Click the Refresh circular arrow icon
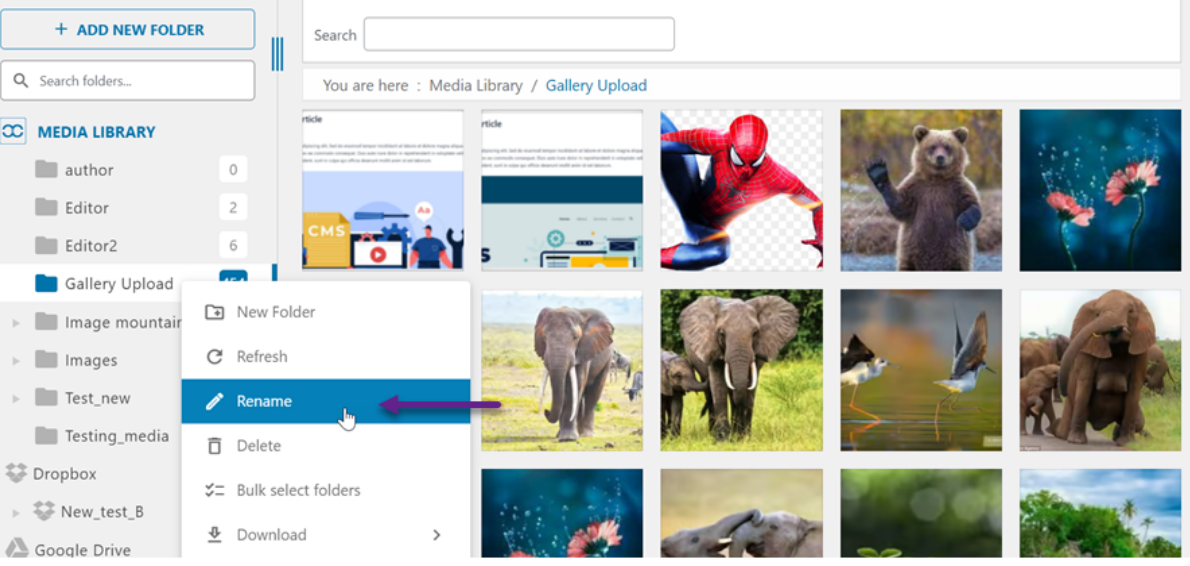This screenshot has width=1190, height=566. tap(215, 357)
